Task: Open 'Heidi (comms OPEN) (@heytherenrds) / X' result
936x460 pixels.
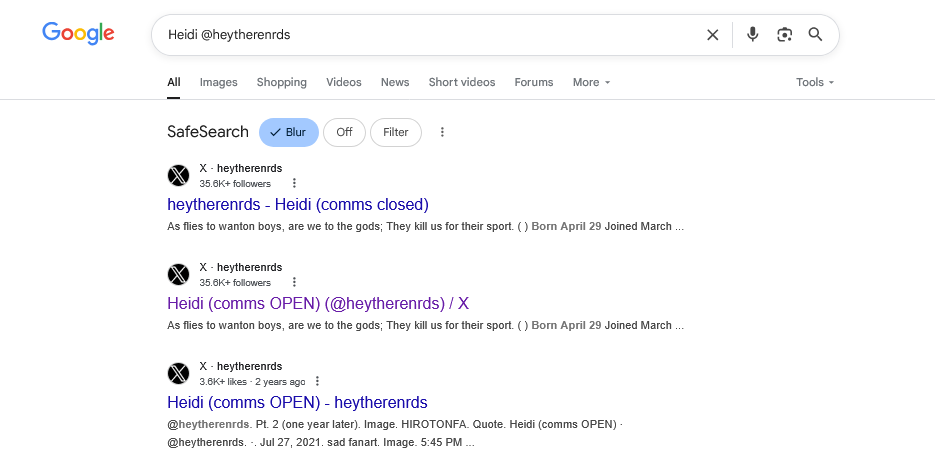Action: coord(318,304)
